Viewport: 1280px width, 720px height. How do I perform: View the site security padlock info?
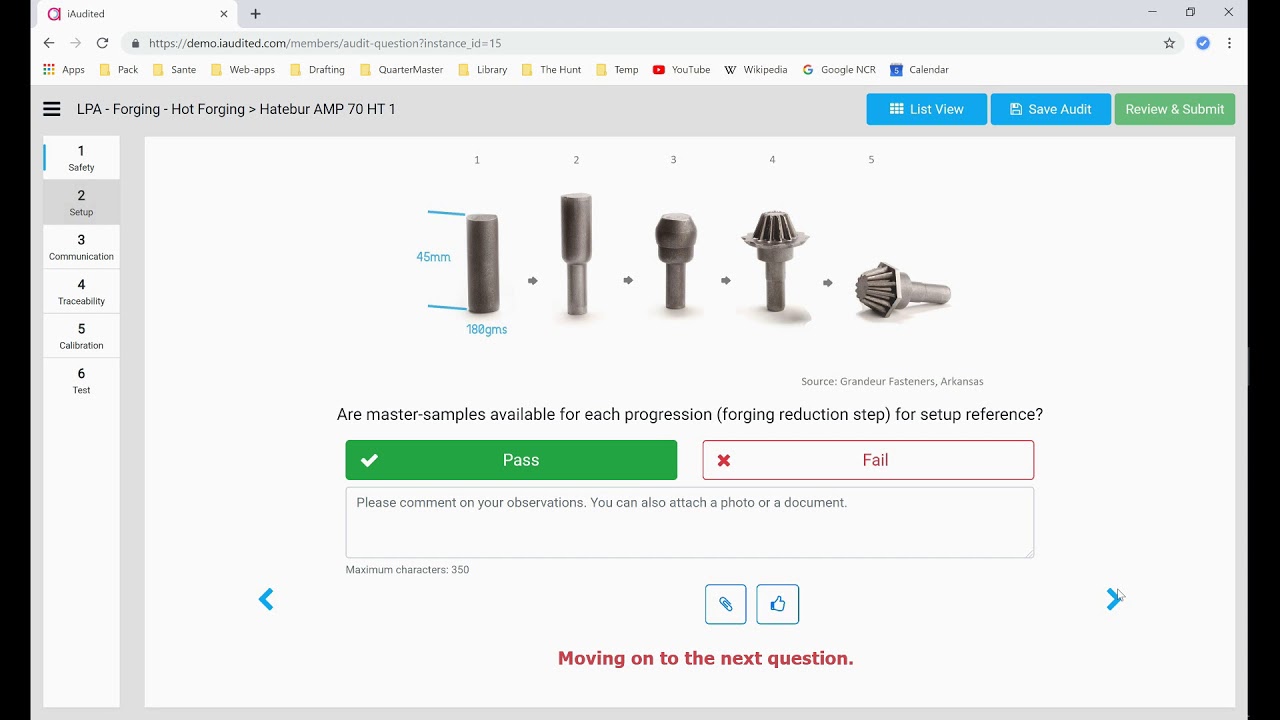(x=135, y=43)
